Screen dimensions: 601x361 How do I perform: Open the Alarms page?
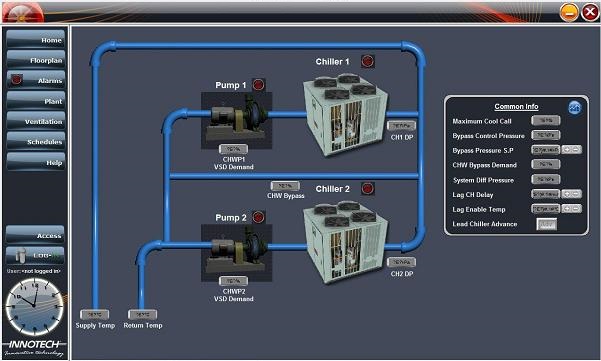36,80
